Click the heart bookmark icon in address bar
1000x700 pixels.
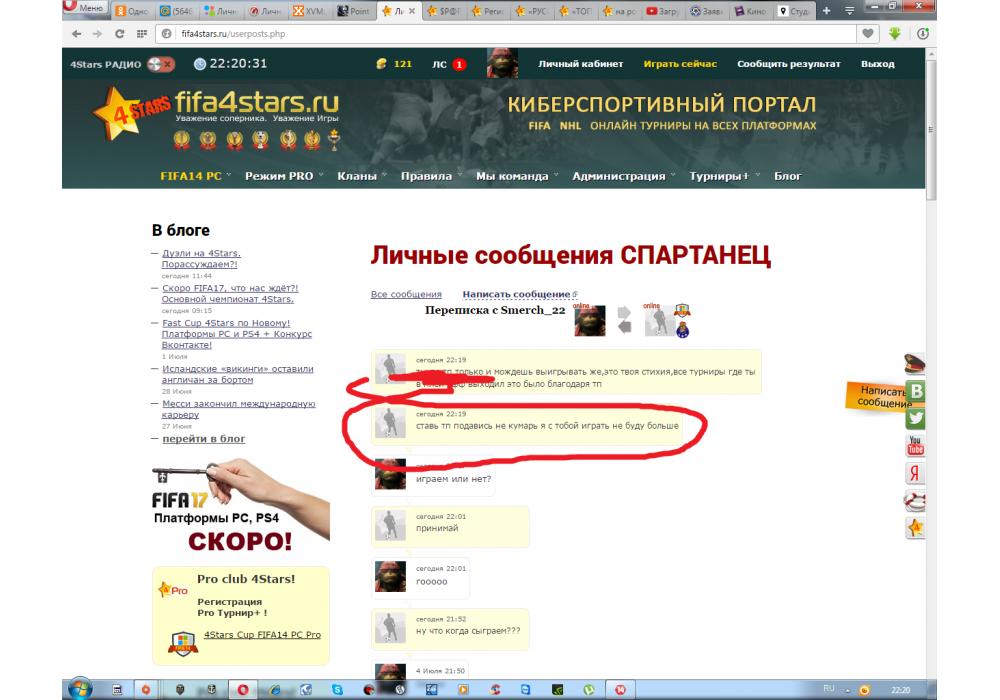(869, 33)
